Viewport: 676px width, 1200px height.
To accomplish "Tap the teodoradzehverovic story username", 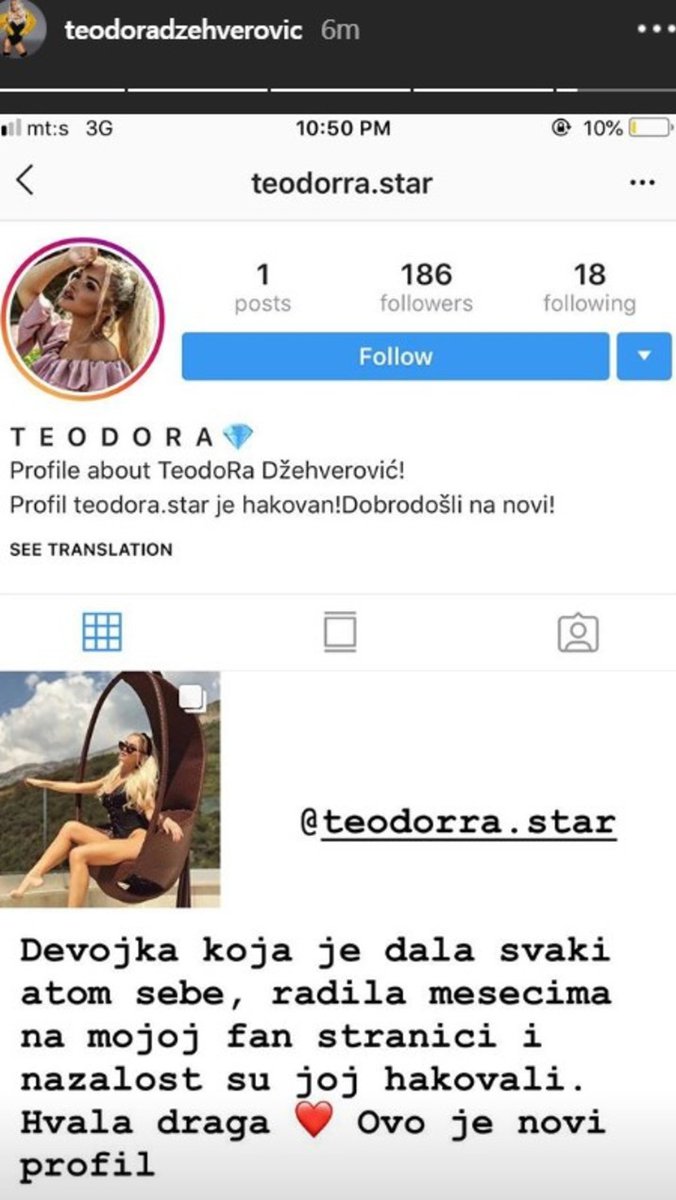I will point(183,30).
